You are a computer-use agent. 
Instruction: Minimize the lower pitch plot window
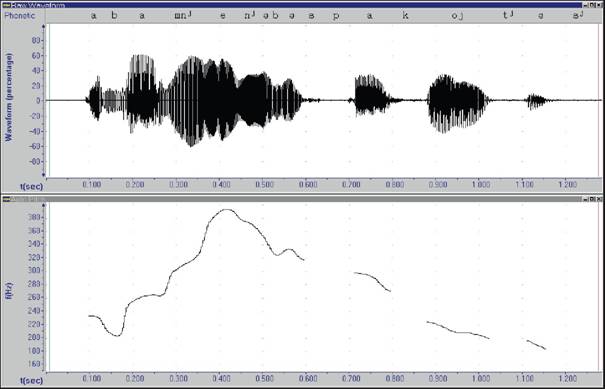[x=586, y=199]
